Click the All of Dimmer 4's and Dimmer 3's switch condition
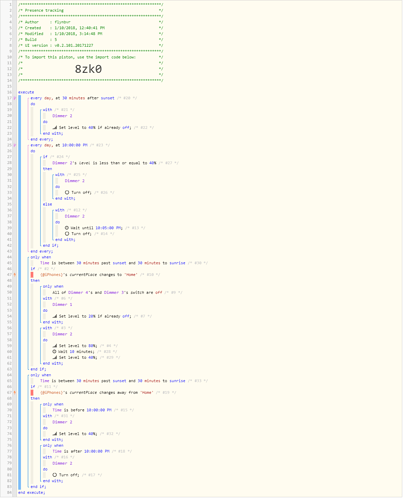This screenshot has height=500, width=404. click(x=107, y=293)
